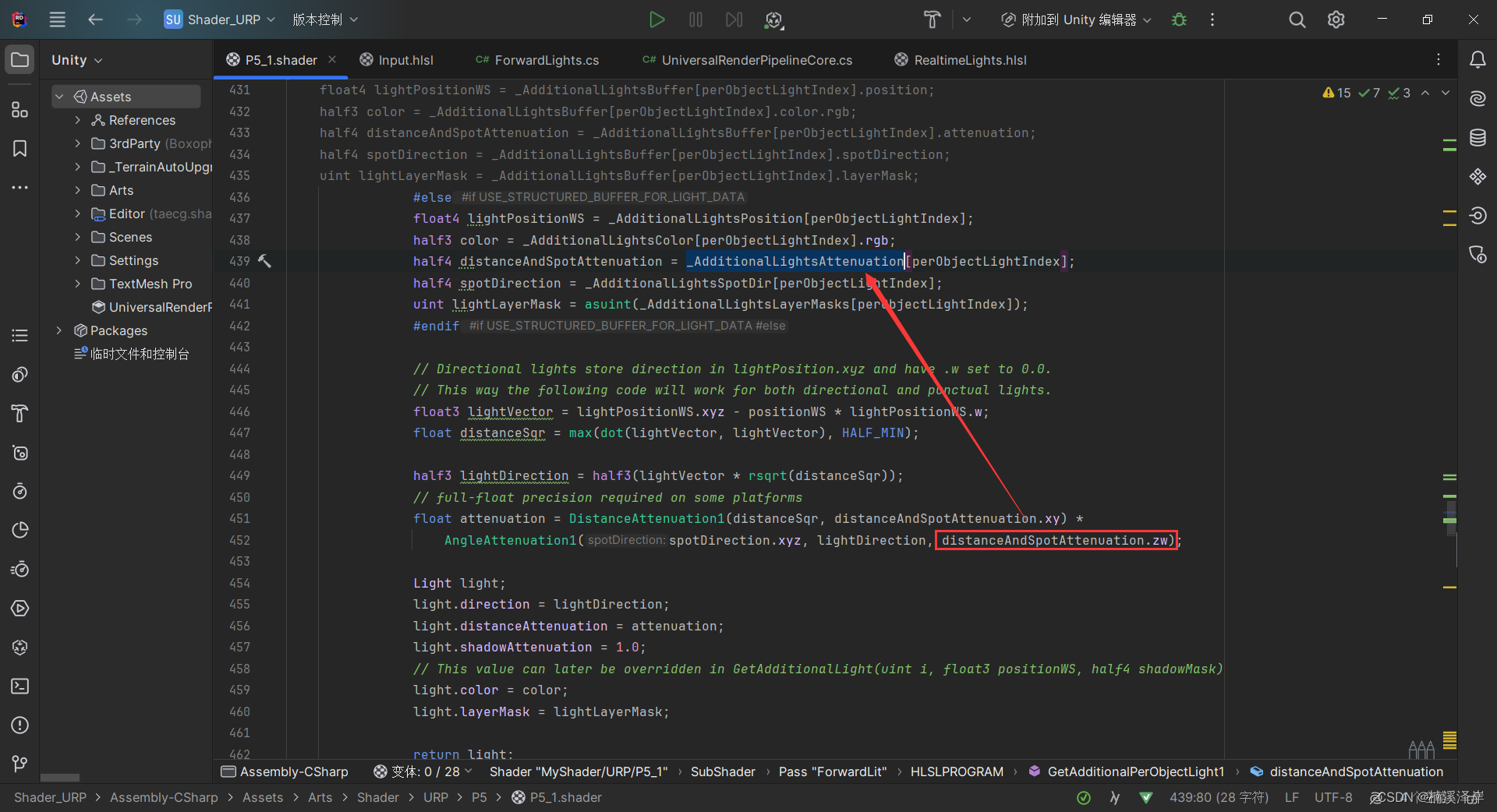Image resolution: width=1497 pixels, height=812 pixels.
Task: Click the step-over play icon
Action: click(x=734, y=19)
